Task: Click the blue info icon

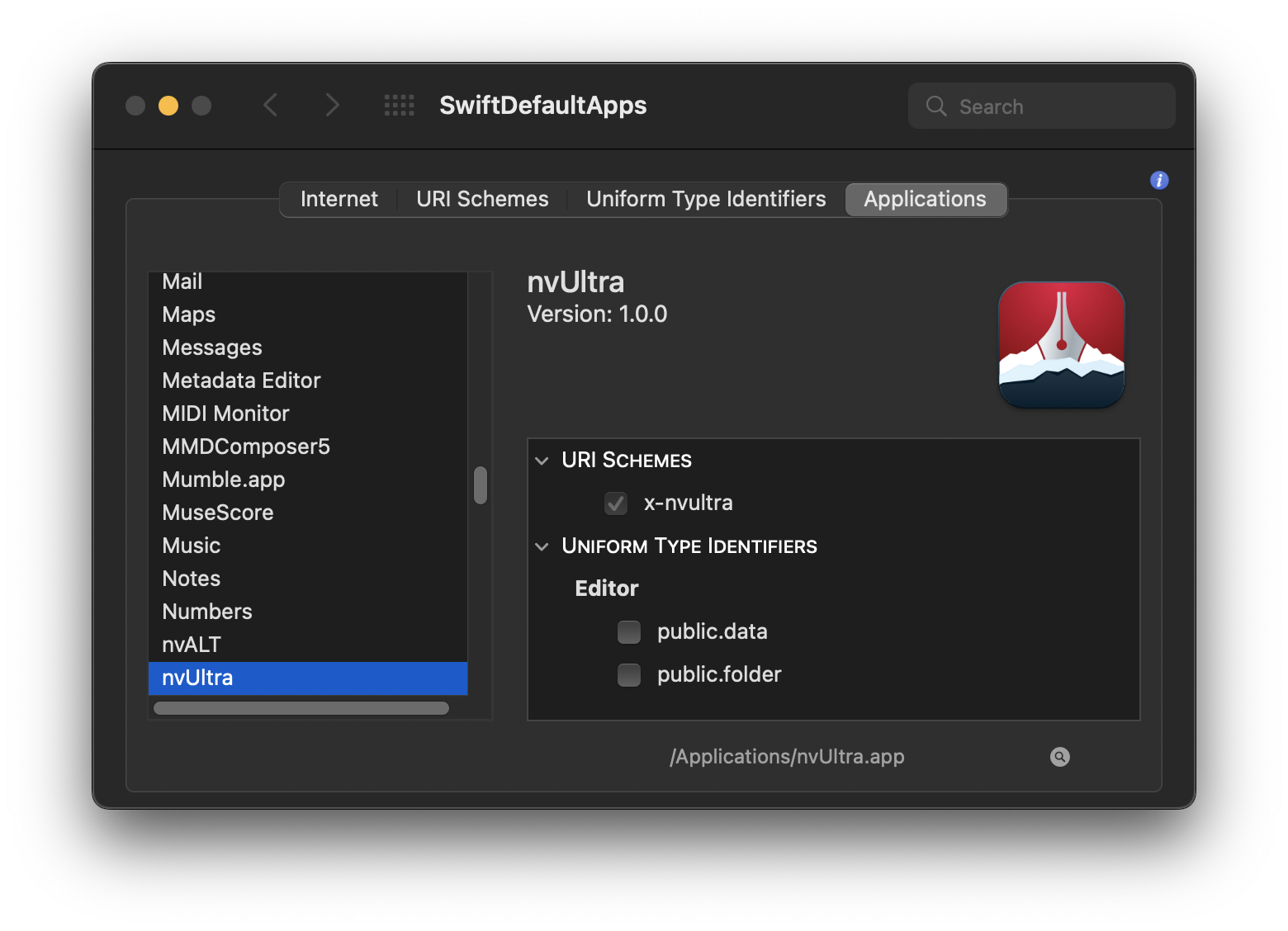Action: (1159, 181)
